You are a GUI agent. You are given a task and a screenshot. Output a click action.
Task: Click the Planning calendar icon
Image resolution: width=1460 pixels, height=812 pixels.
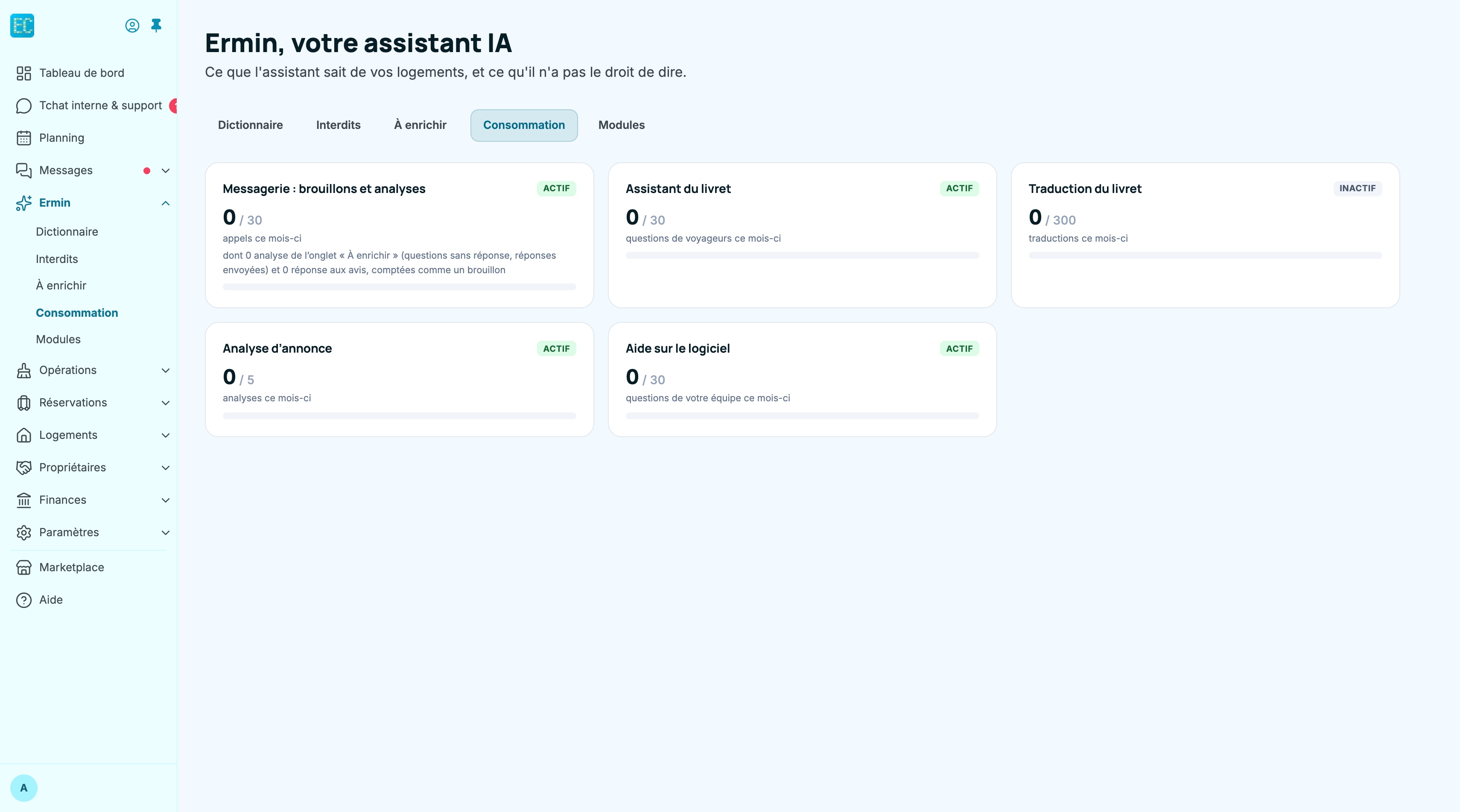[x=24, y=138]
